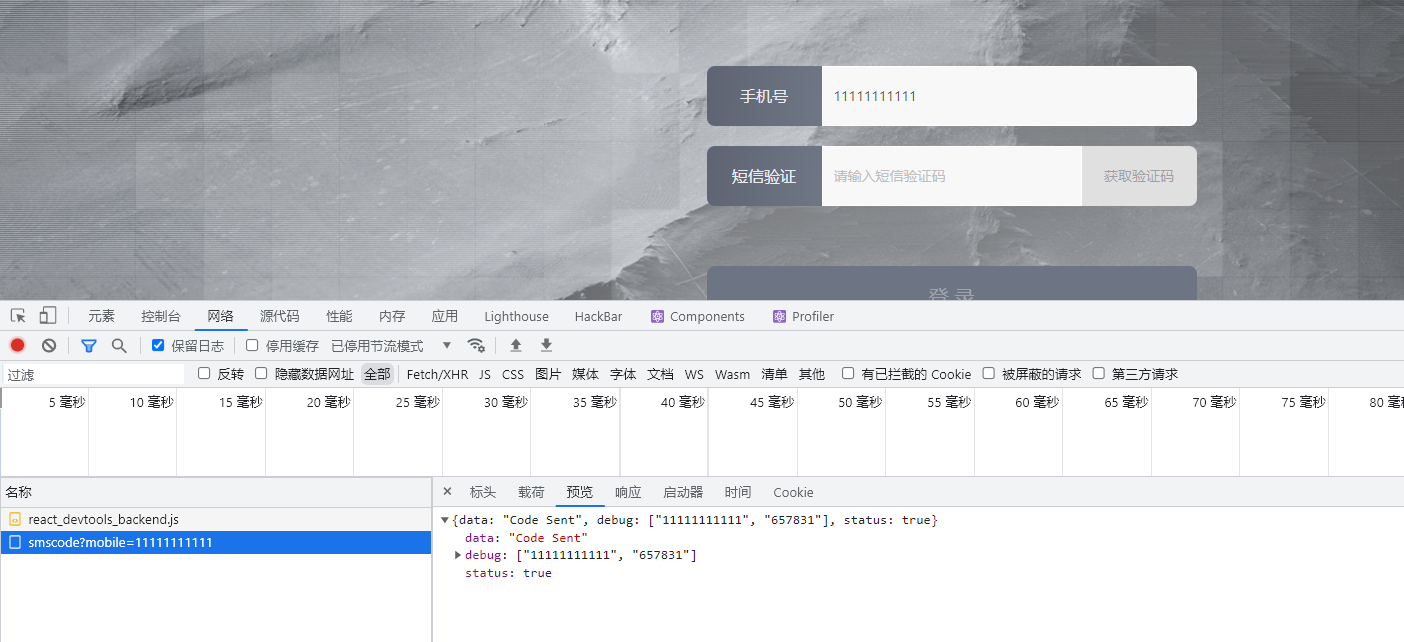Uncheck the 保留日志 checkbox
Image resolution: width=1404 pixels, height=642 pixels.
(158, 346)
